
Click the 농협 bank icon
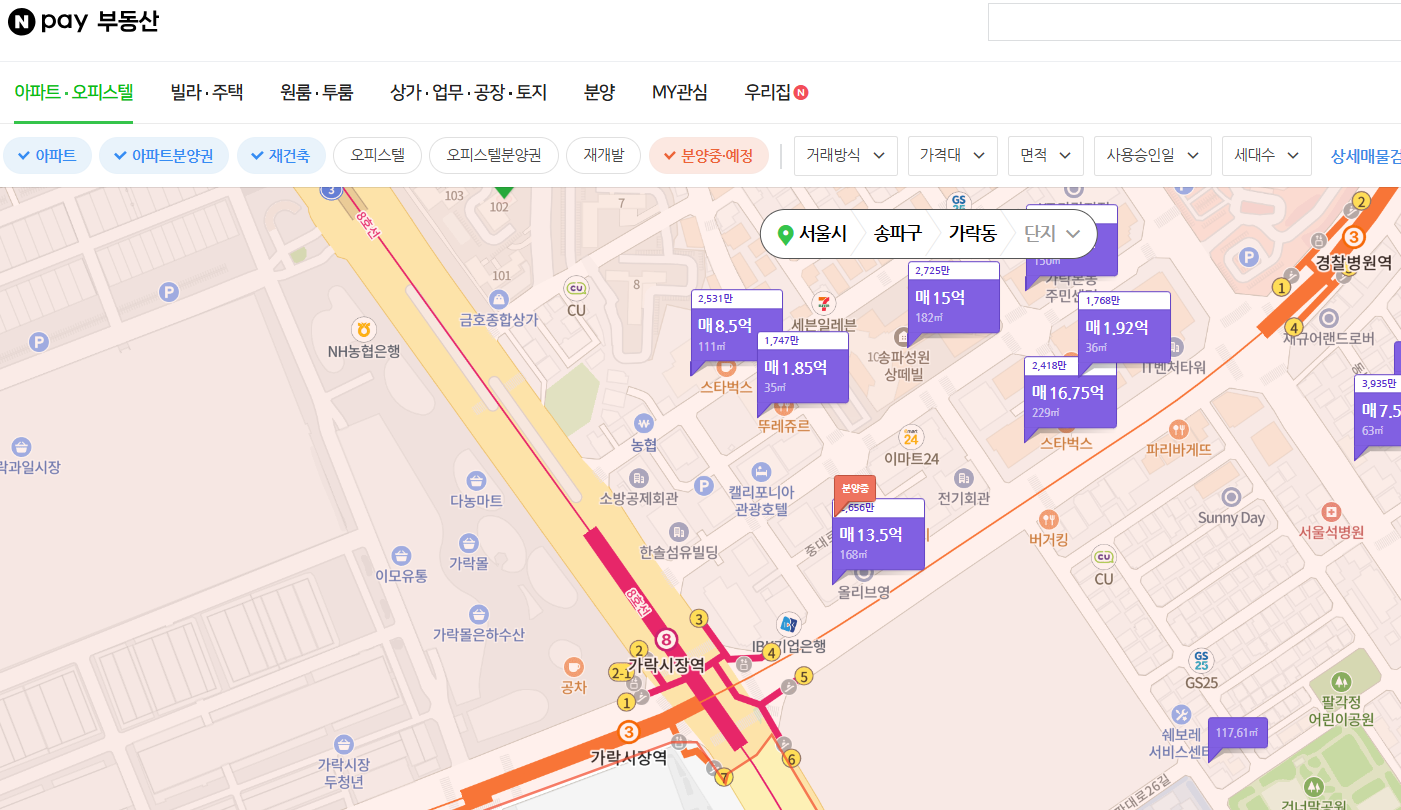(x=644, y=422)
